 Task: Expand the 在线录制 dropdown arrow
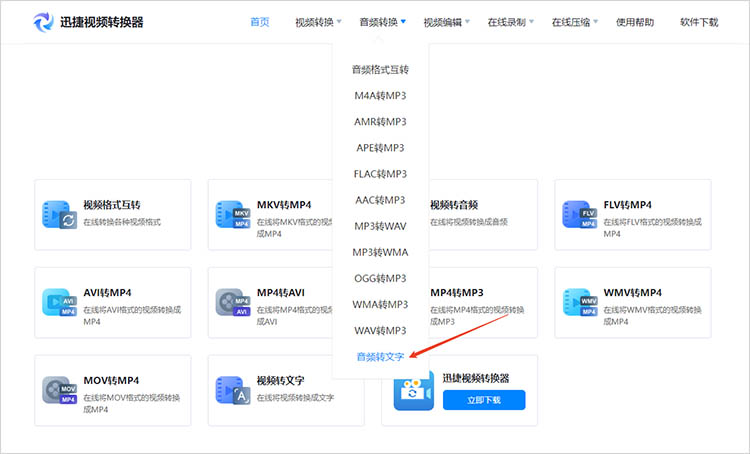pos(531,22)
